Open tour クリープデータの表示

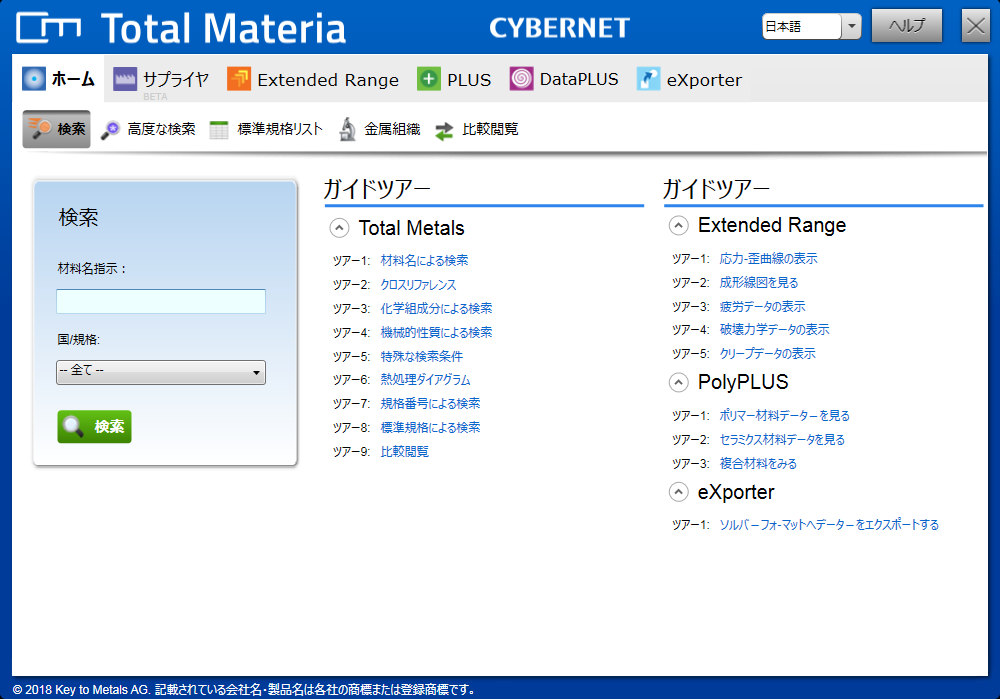click(x=768, y=353)
